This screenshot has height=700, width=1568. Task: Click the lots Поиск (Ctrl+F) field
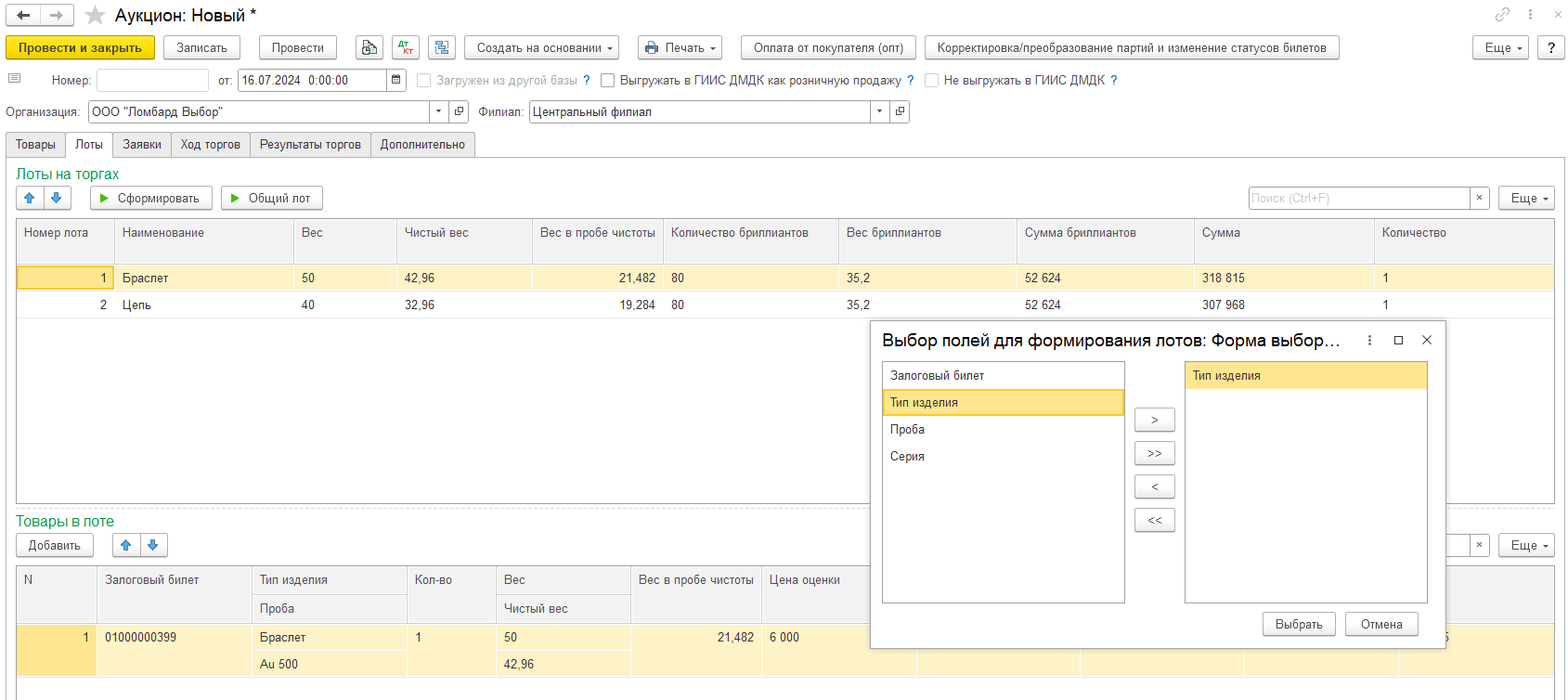(x=1359, y=198)
